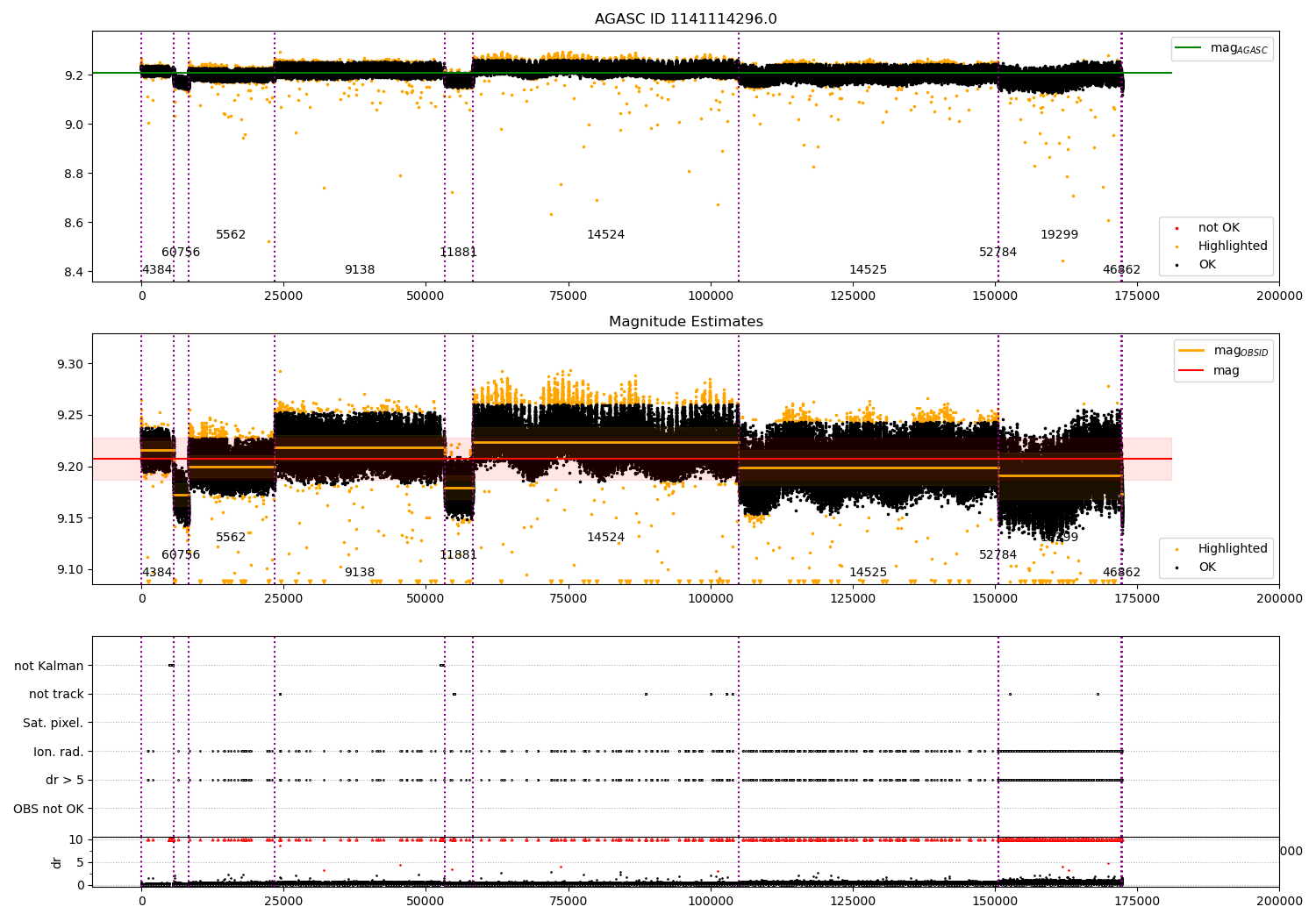Select obsid label 60756 in Magnitude Estimates plot

pyautogui.click(x=181, y=555)
